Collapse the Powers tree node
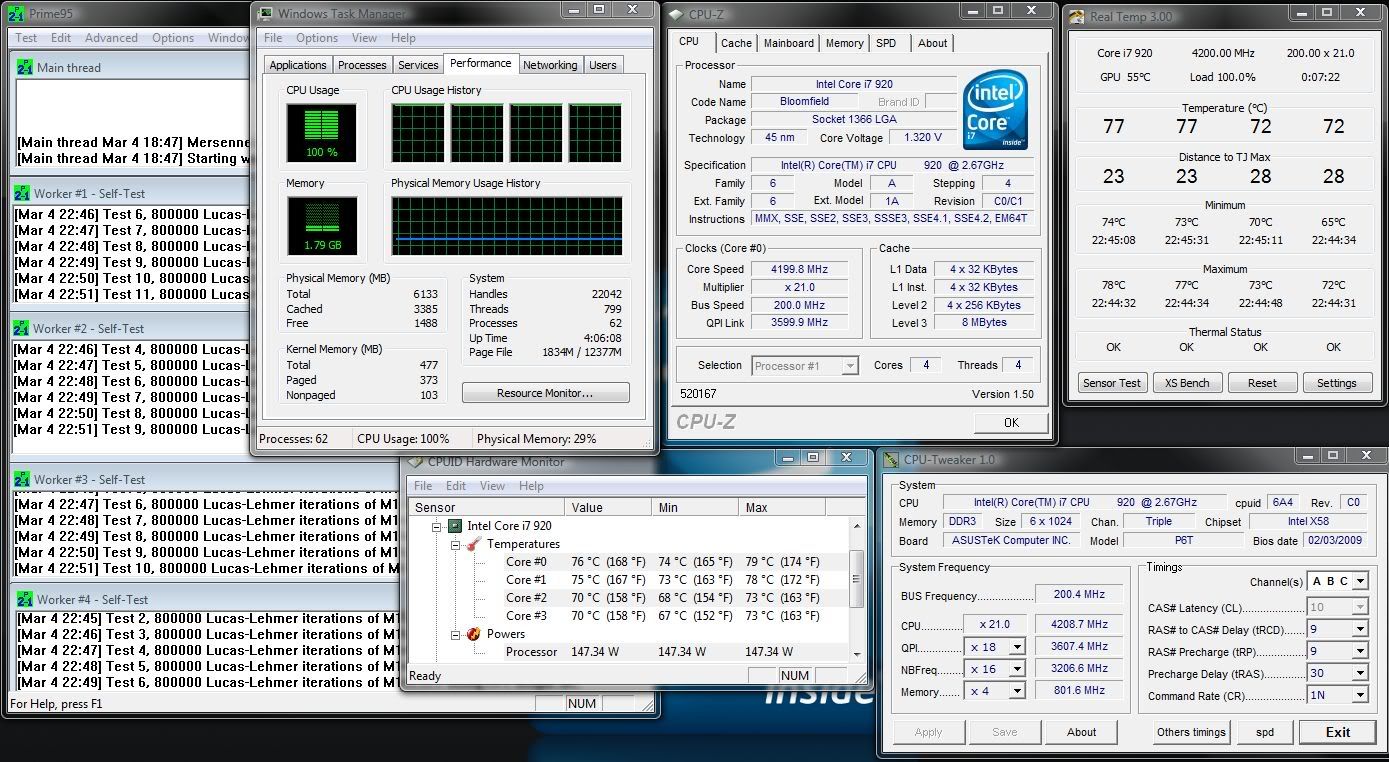 455,634
